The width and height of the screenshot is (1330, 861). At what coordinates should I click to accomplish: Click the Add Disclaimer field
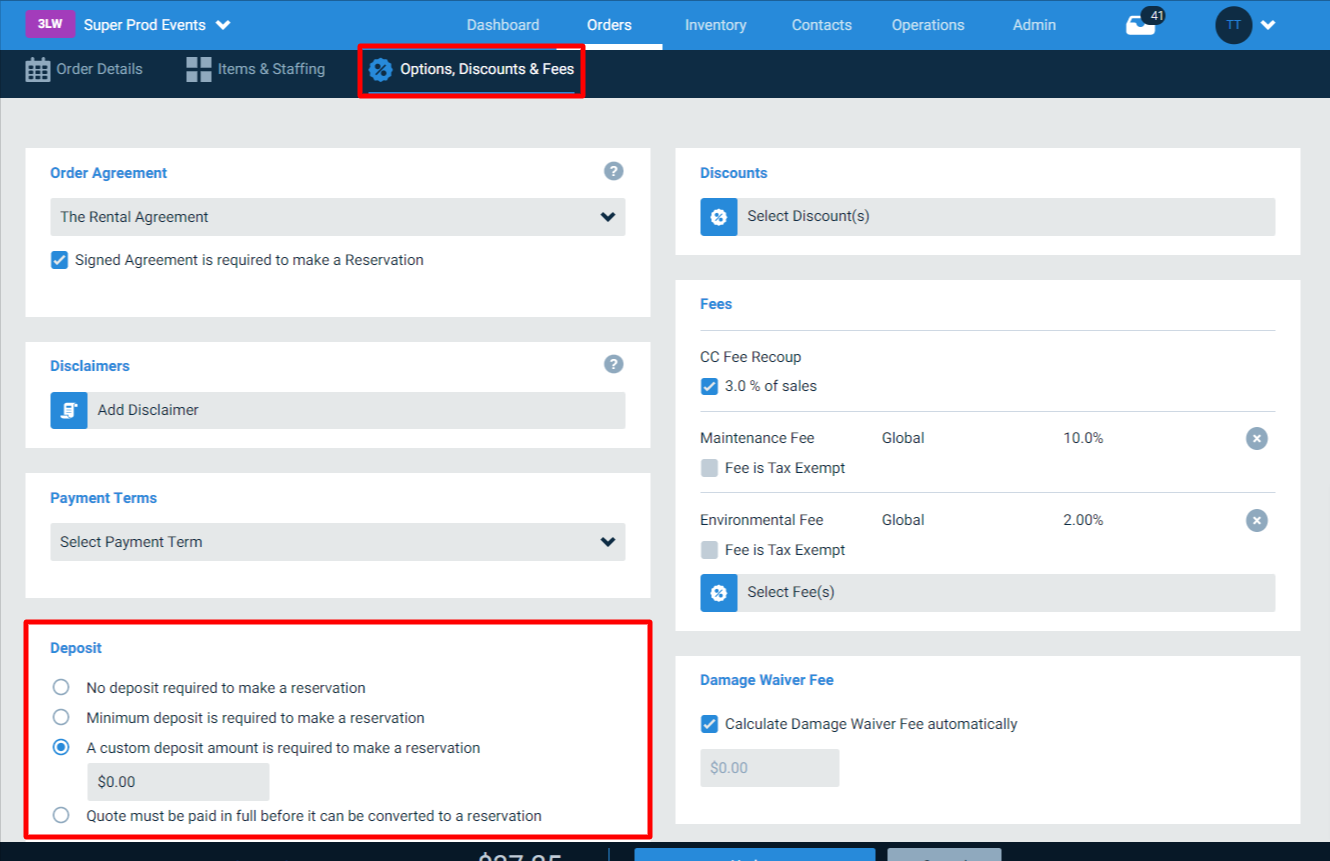tap(338, 410)
